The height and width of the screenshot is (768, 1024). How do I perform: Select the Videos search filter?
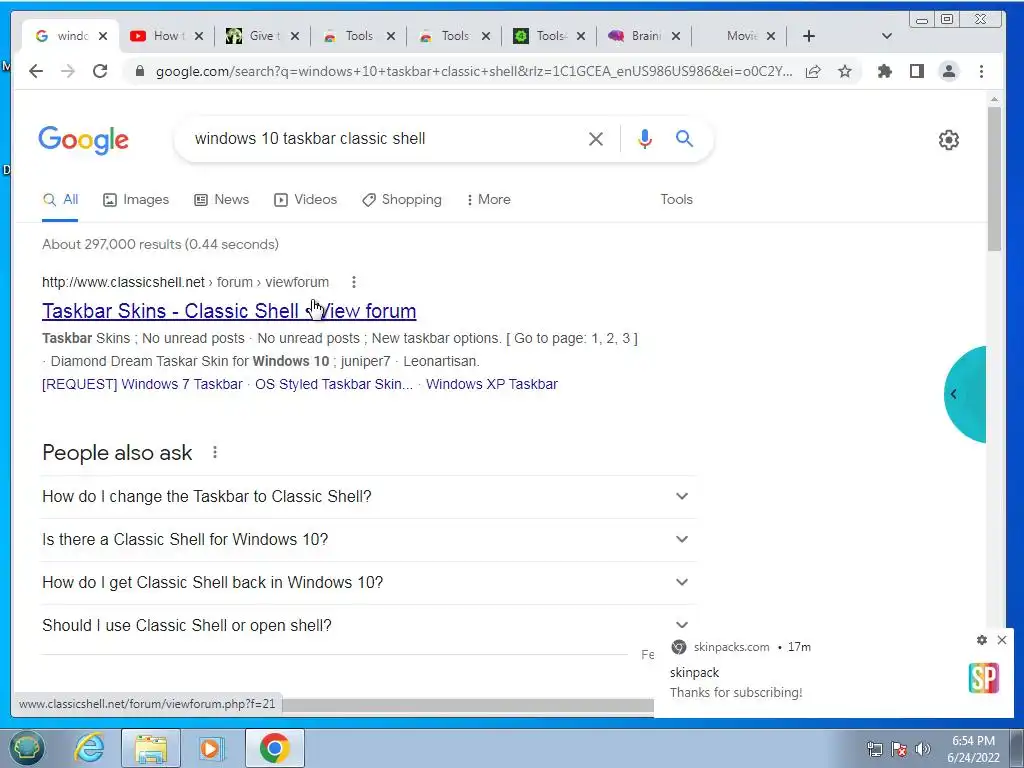(x=306, y=199)
